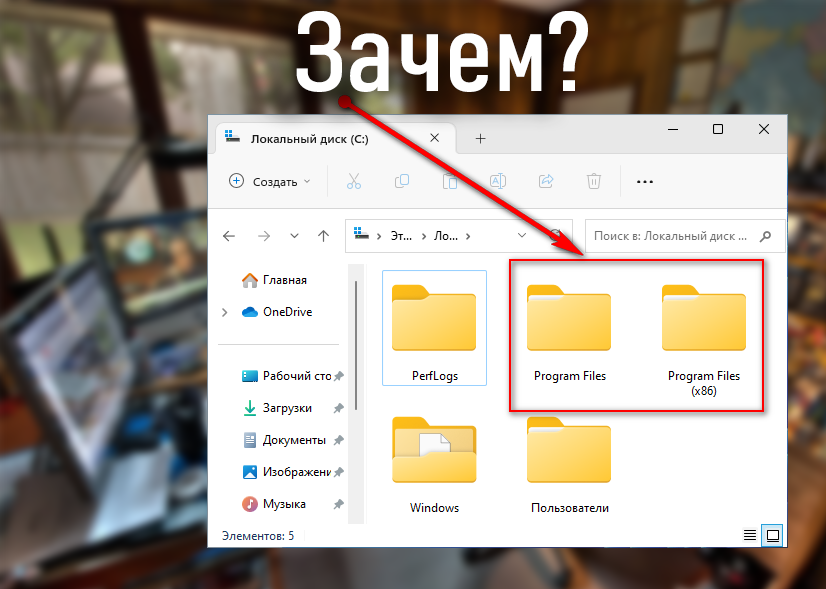Click pin icon next to Загрузки
Viewport: 826px width, 589px height.
click(x=339, y=408)
